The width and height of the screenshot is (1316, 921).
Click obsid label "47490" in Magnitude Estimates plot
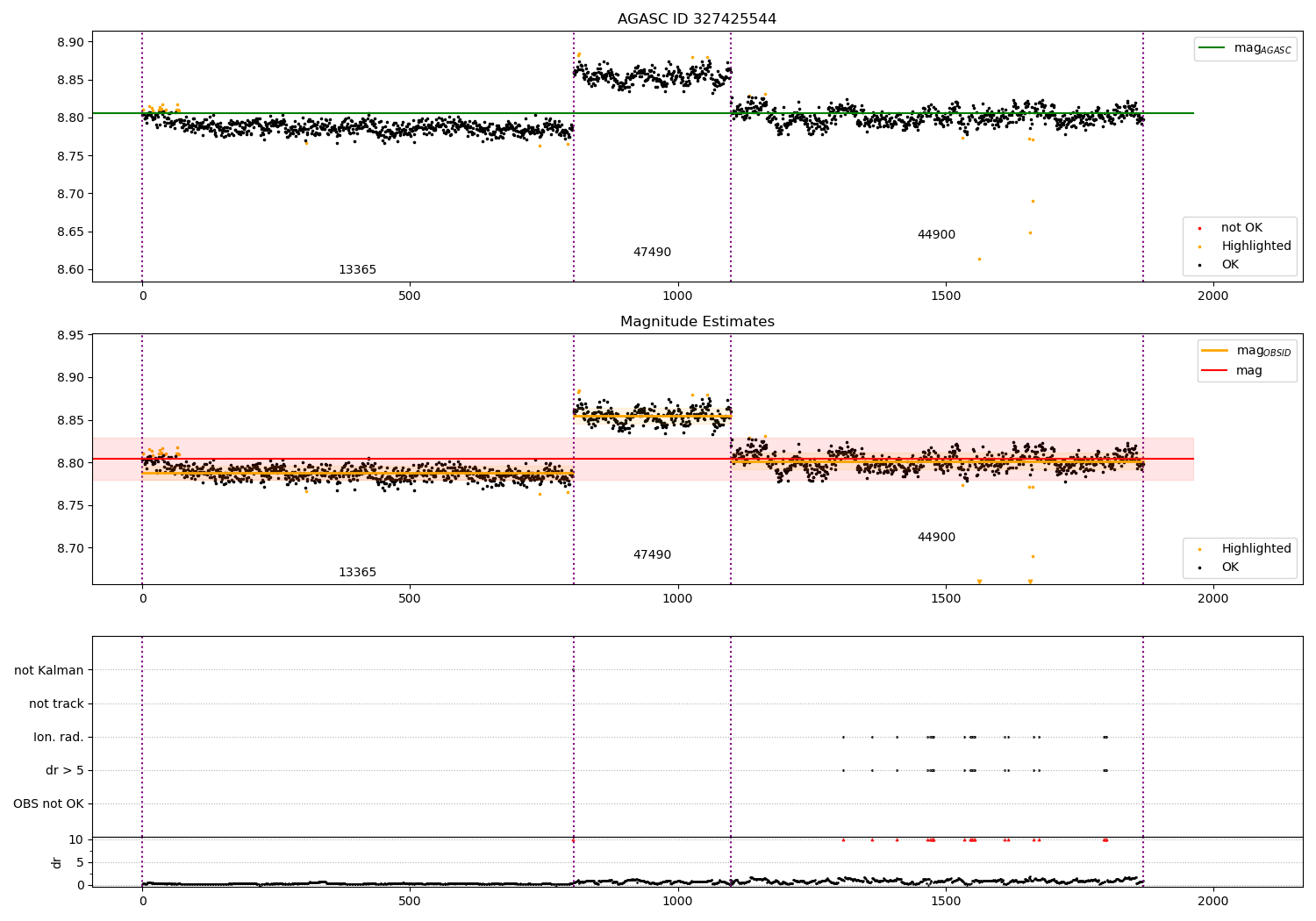(652, 555)
